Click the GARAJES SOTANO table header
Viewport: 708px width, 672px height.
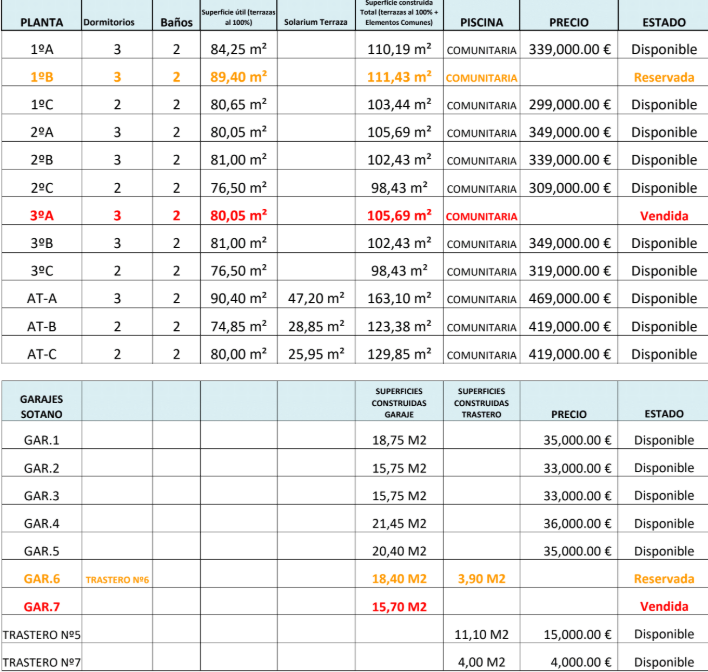(41, 405)
